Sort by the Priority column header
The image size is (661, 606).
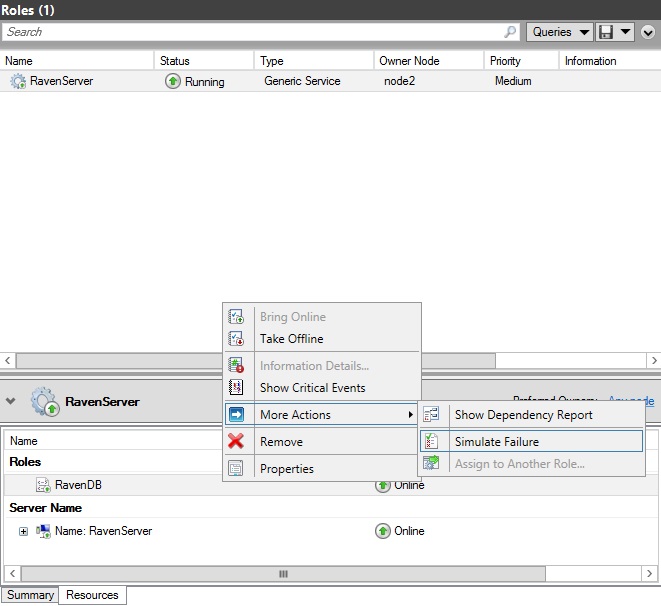pos(521,61)
